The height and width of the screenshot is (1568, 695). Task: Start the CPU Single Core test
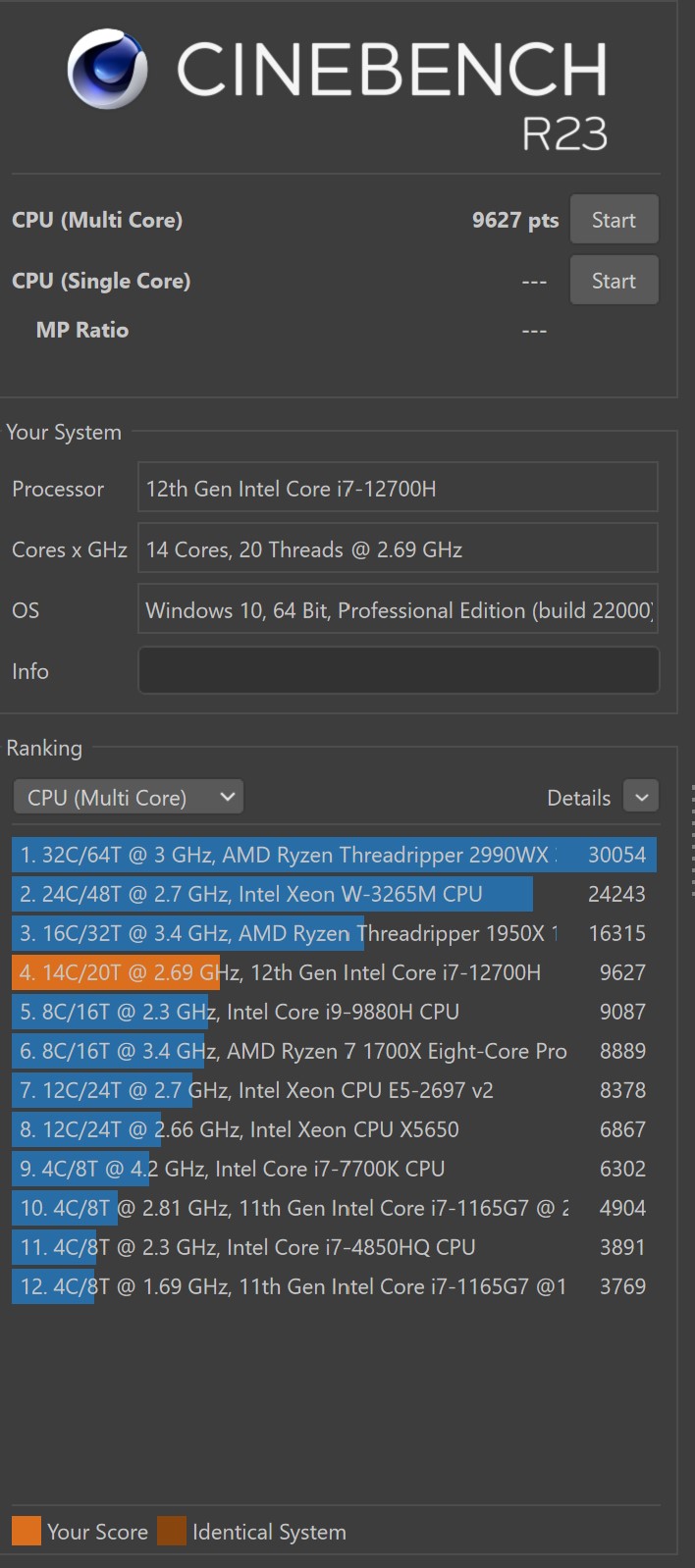[x=614, y=281]
